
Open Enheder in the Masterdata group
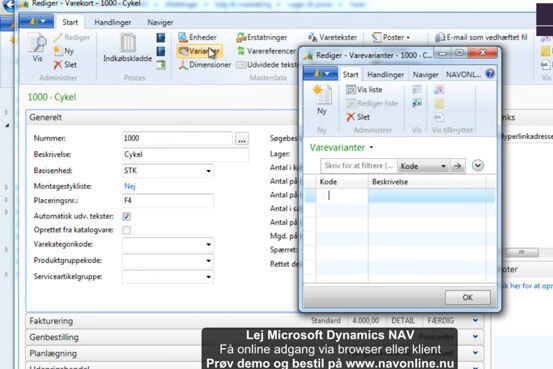coord(198,37)
